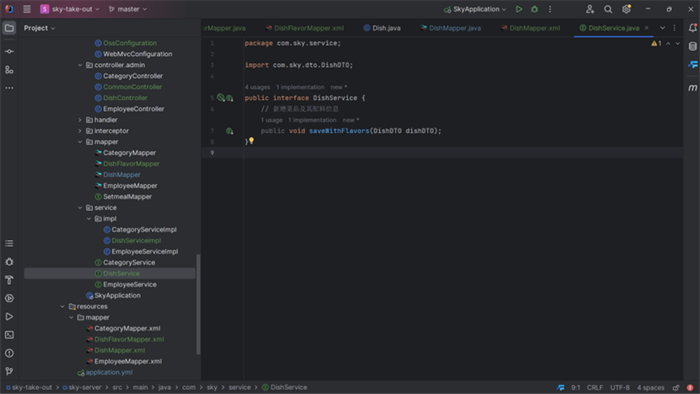Click implementation gutter icon on line 7

(229, 131)
